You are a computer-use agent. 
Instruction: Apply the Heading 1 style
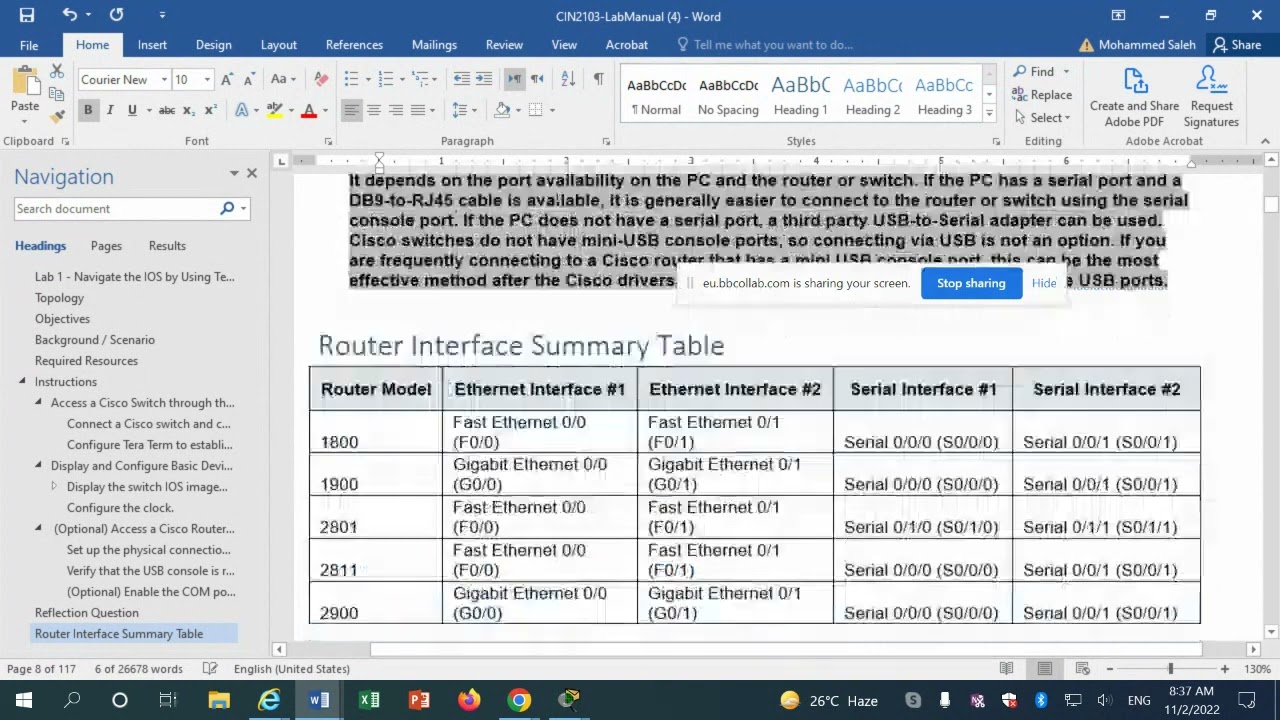click(801, 95)
